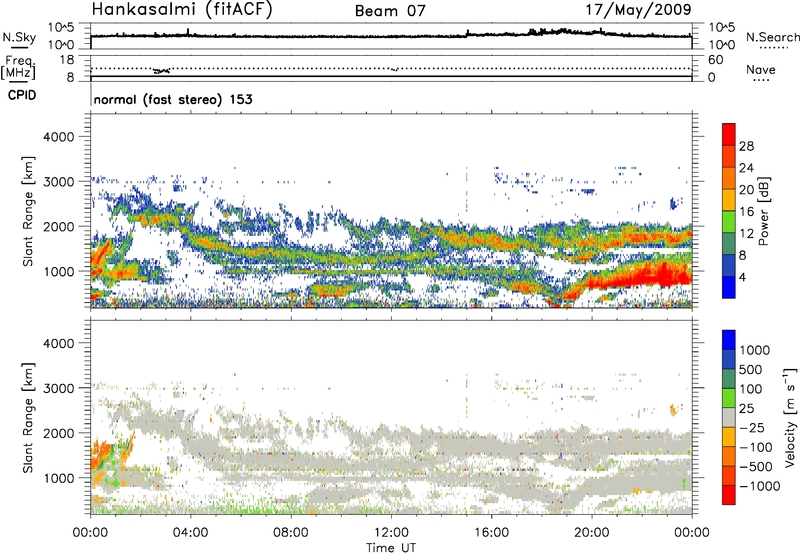Click the '60' Nave axis value
800x554 pixels.
(715, 60)
